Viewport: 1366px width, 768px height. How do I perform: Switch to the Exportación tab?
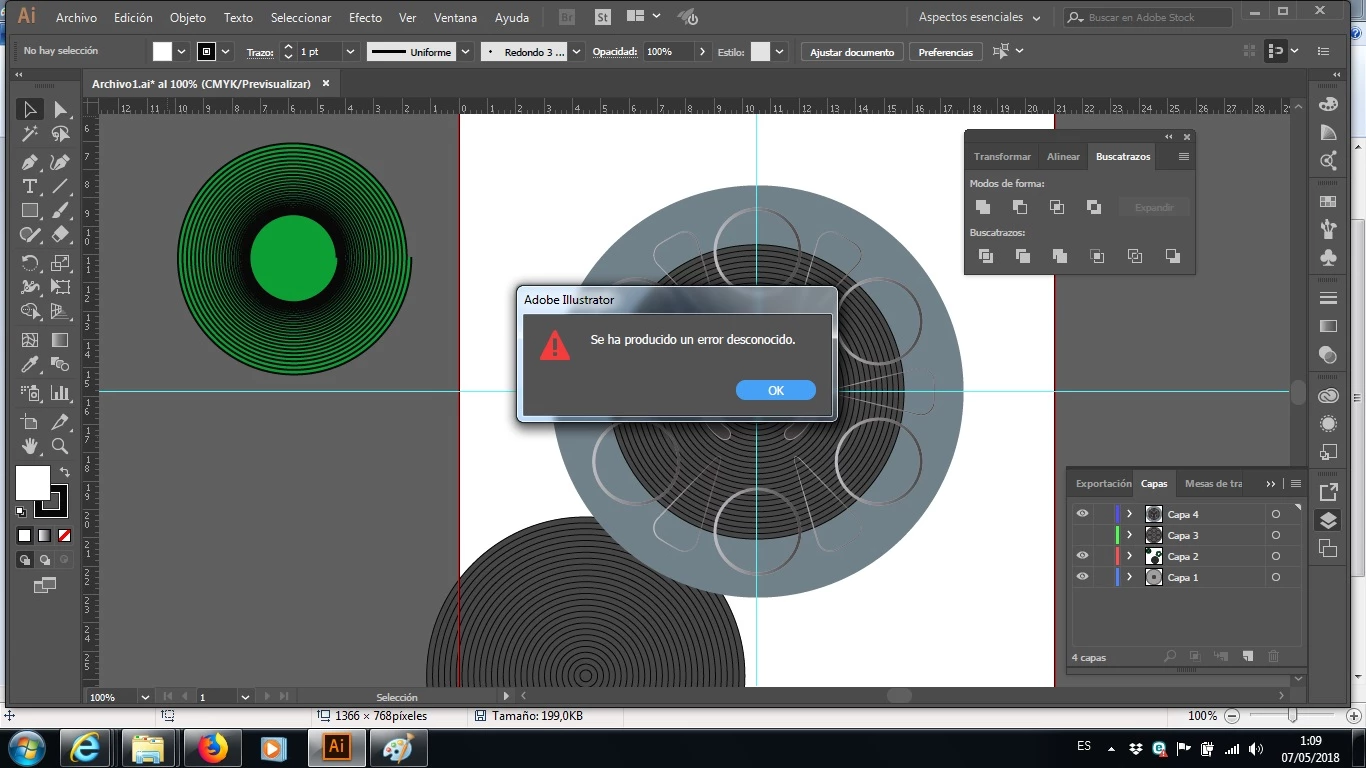1103,483
